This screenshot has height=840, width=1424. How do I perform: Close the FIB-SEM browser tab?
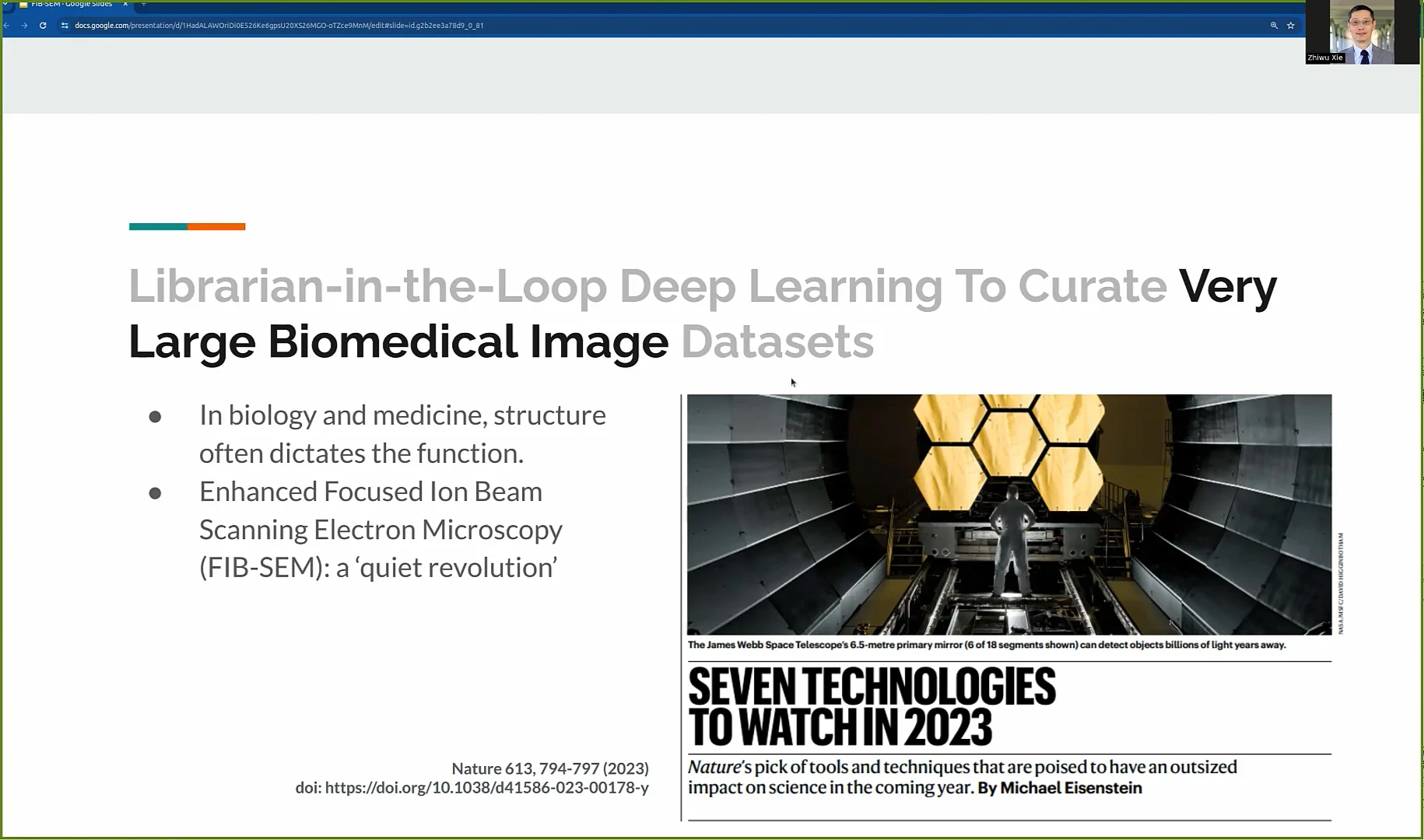125,5
